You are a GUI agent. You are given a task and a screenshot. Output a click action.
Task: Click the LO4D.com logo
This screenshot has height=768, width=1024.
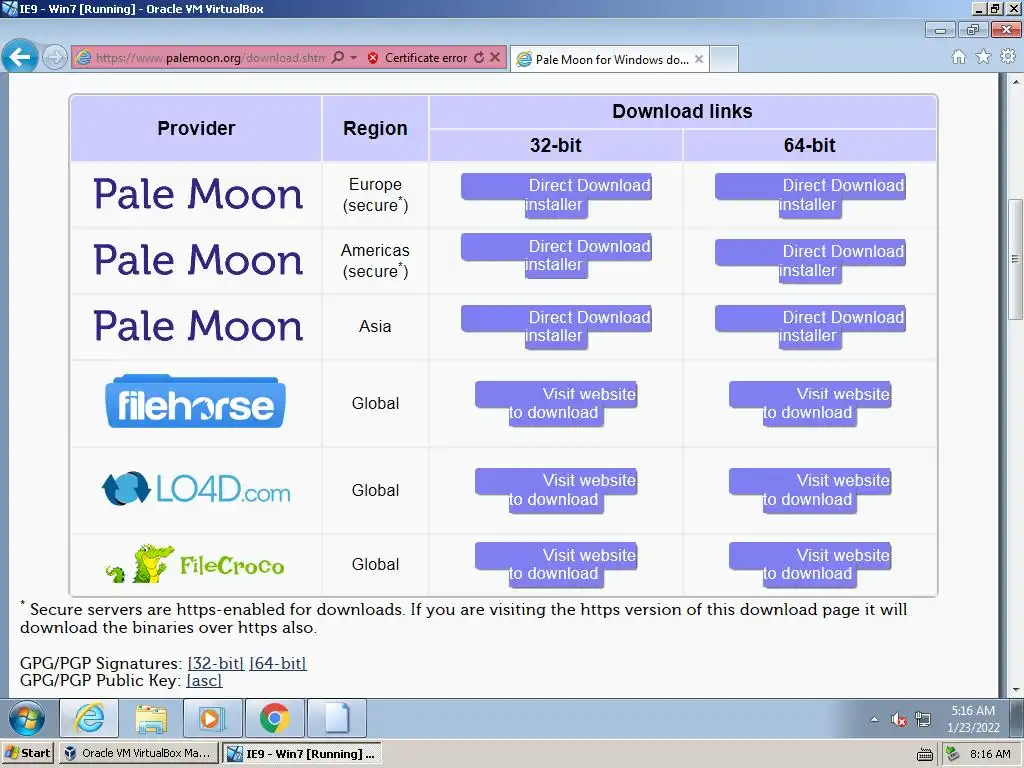point(196,488)
